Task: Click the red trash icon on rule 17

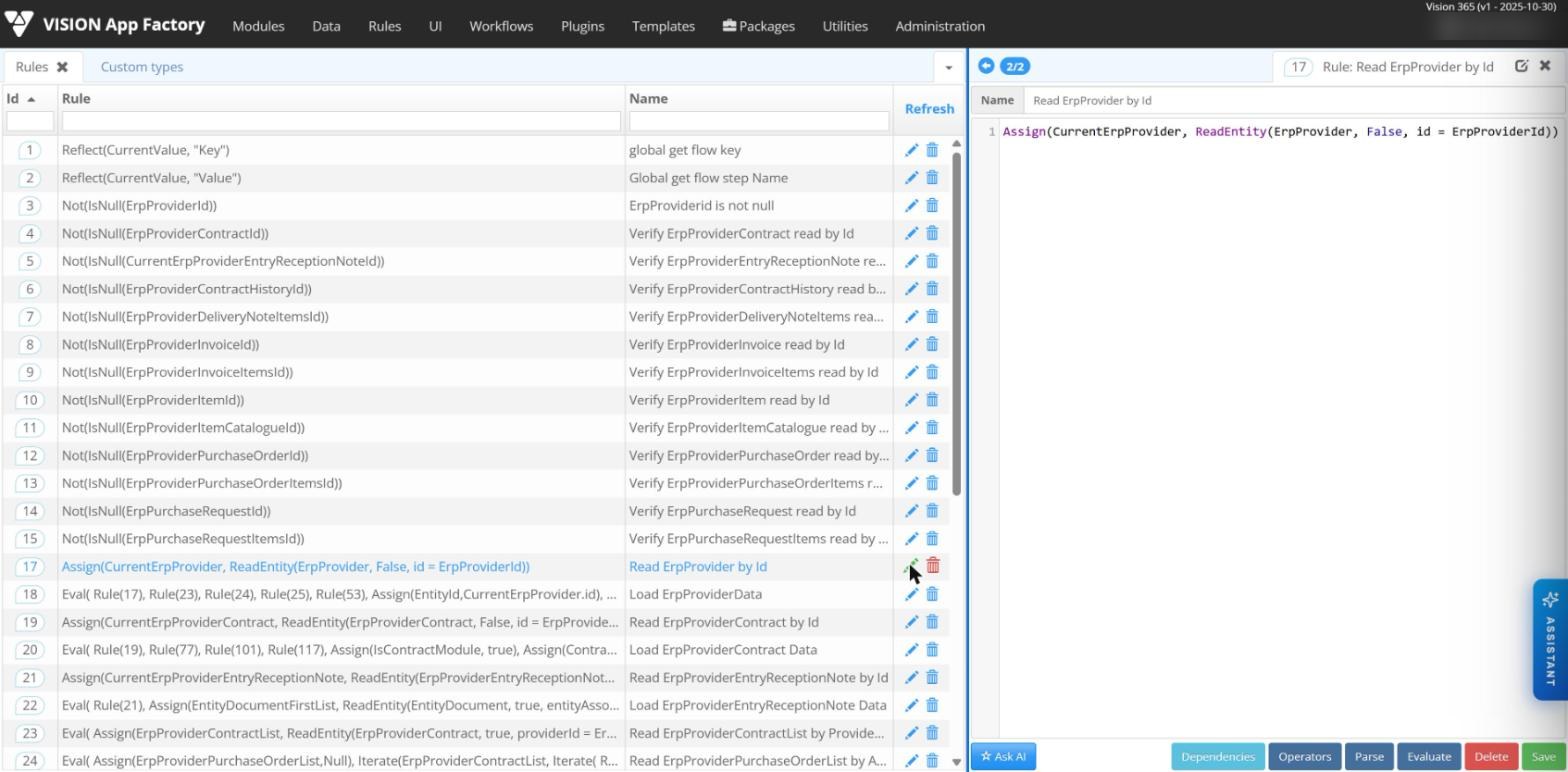Action: click(x=933, y=566)
